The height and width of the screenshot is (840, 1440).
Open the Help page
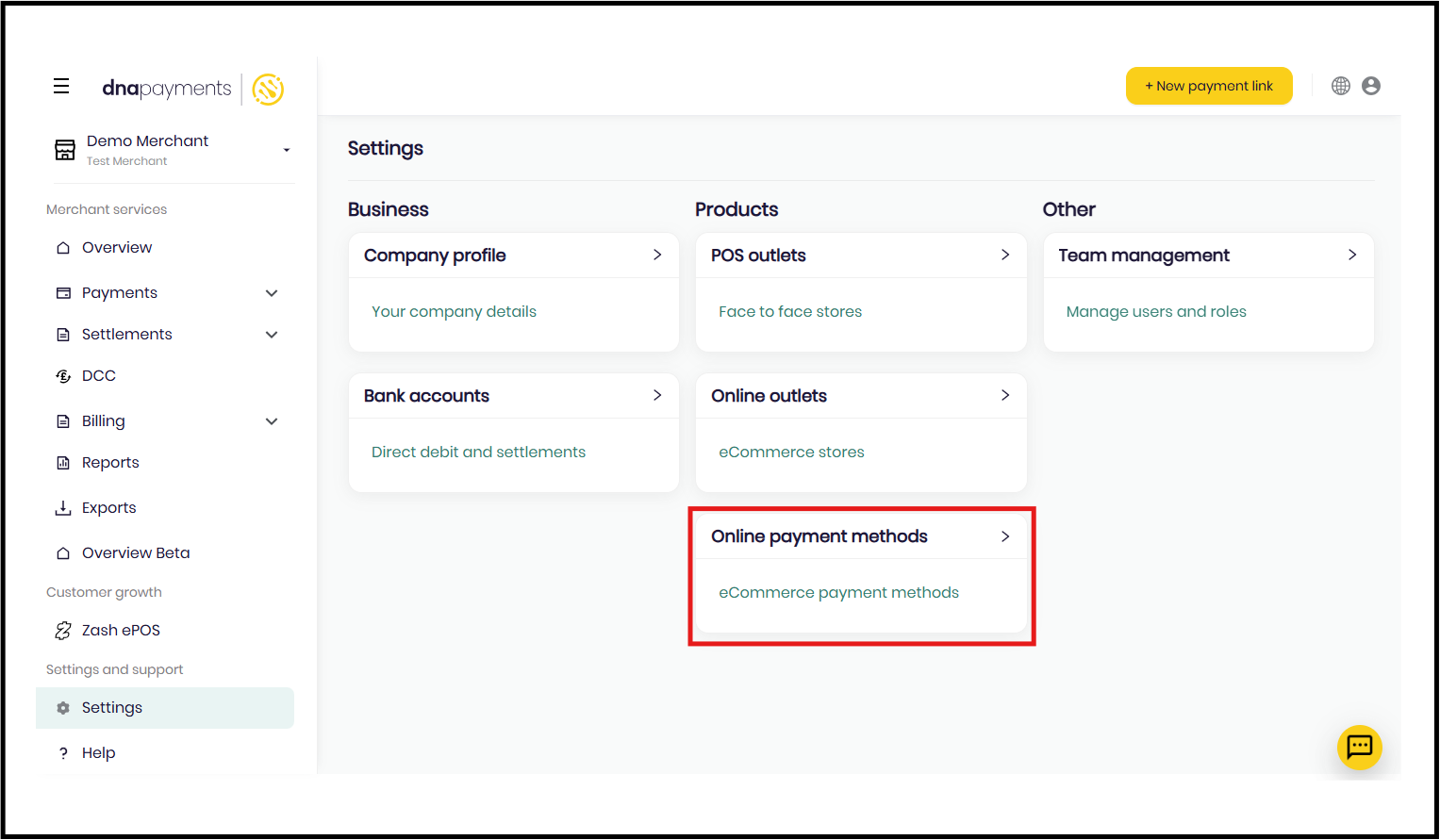(x=98, y=753)
